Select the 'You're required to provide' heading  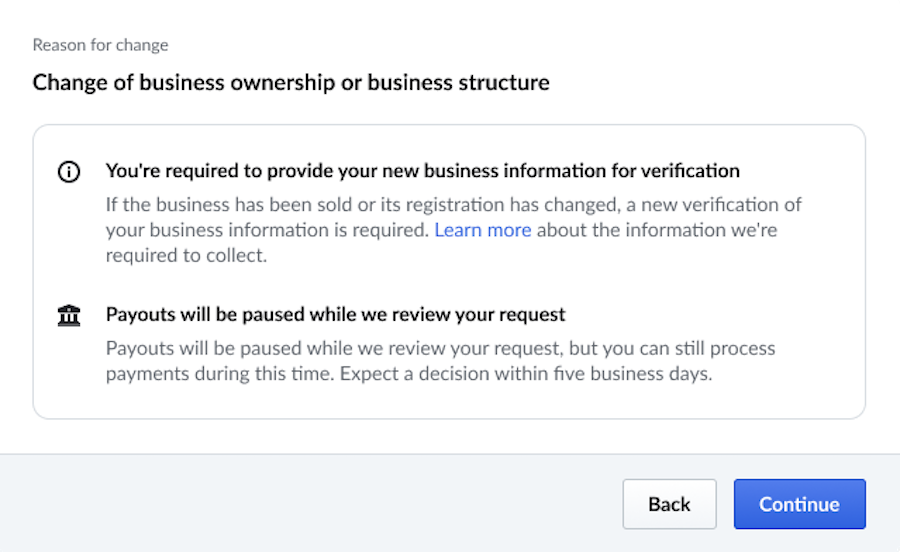pyautogui.click(x=422, y=171)
